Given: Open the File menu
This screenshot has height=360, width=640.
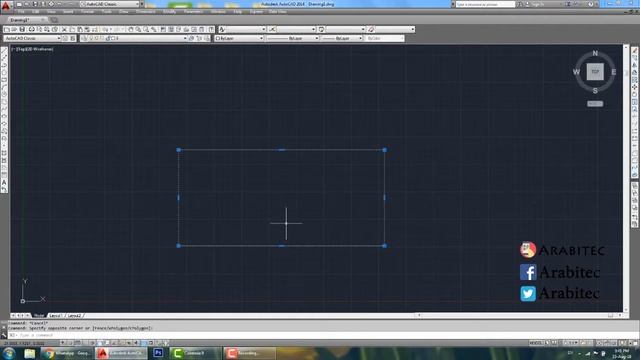Looking at the screenshot, I should [x=21, y=12].
